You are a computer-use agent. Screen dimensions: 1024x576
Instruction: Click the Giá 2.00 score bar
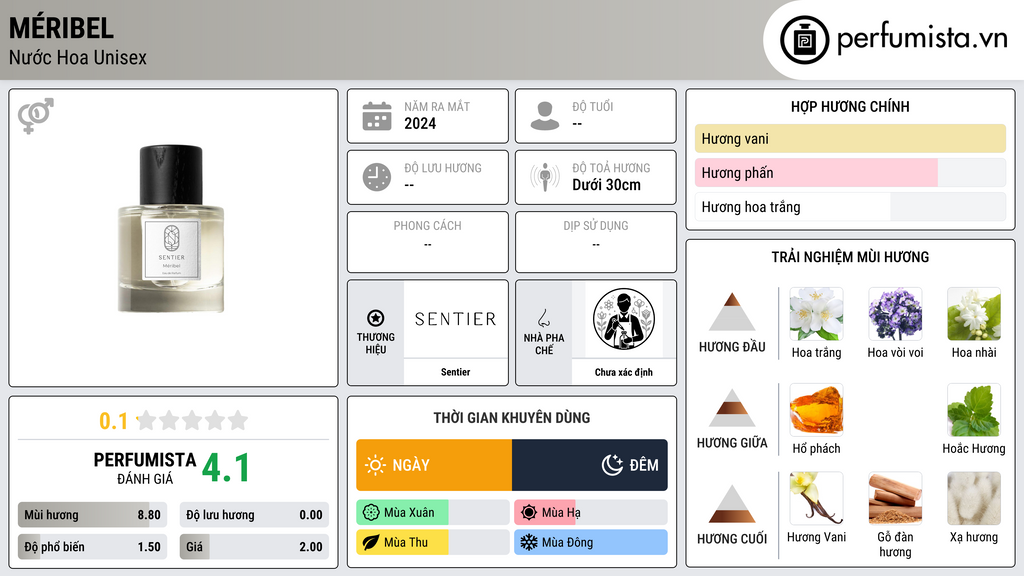pyautogui.click(x=254, y=547)
